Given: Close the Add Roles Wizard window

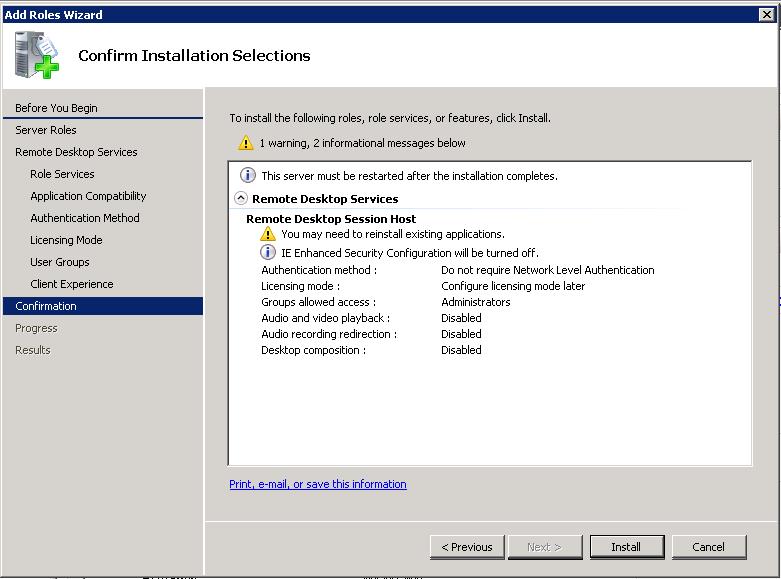Looking at the screenshot, I should [x=767, y=14].
